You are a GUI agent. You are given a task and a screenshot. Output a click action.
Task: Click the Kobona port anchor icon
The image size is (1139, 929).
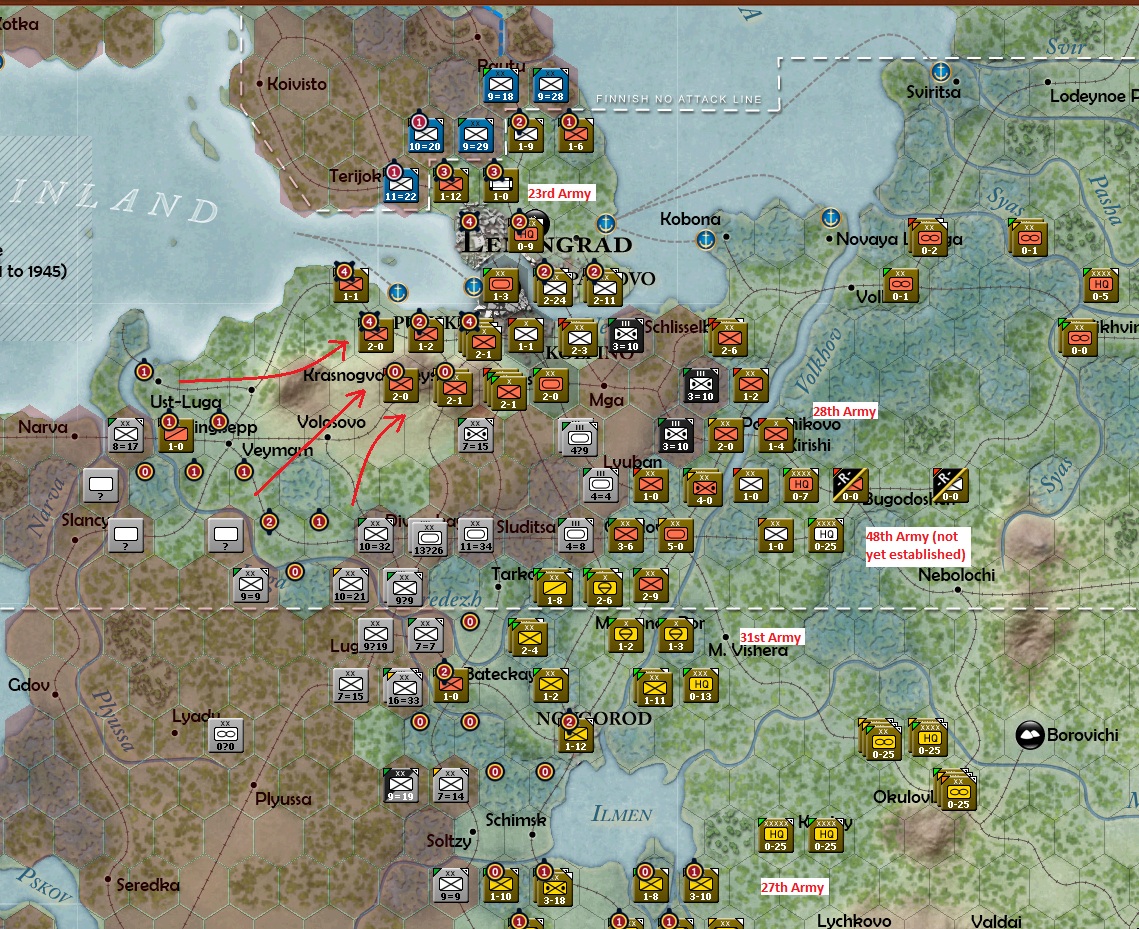coord(705,240)
